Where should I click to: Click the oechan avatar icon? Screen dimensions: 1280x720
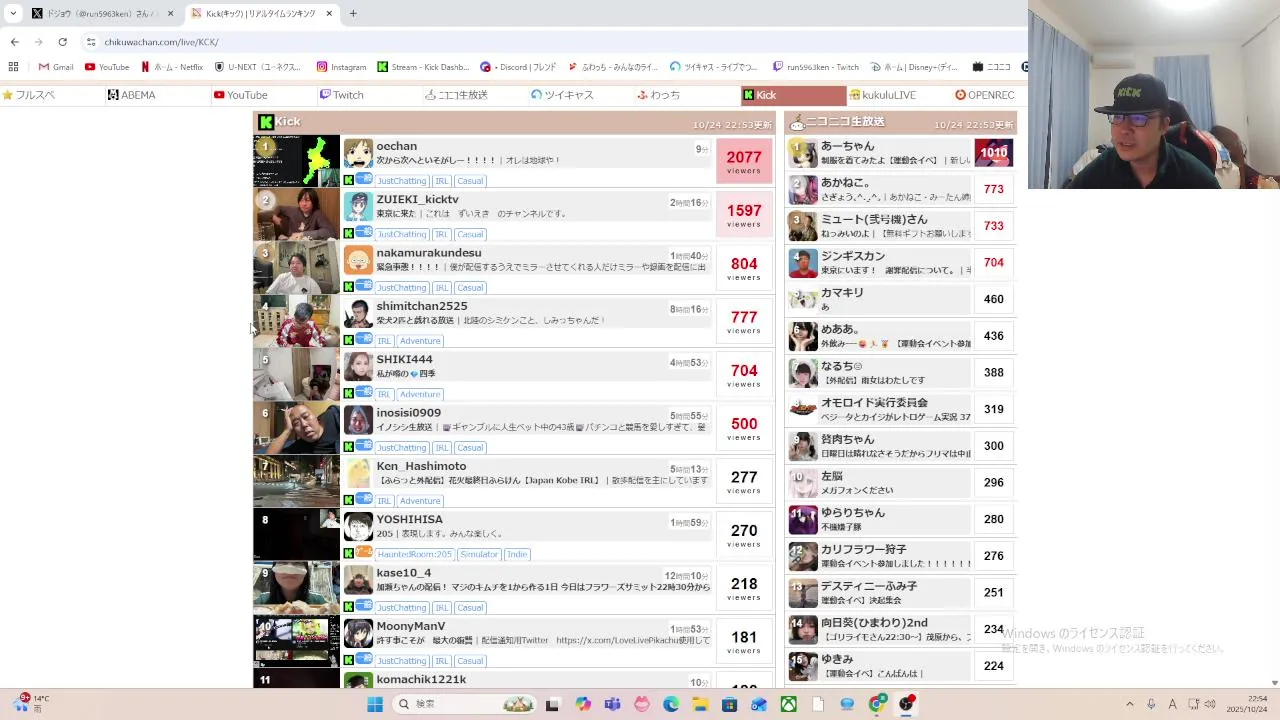click(x=358, y=153)
